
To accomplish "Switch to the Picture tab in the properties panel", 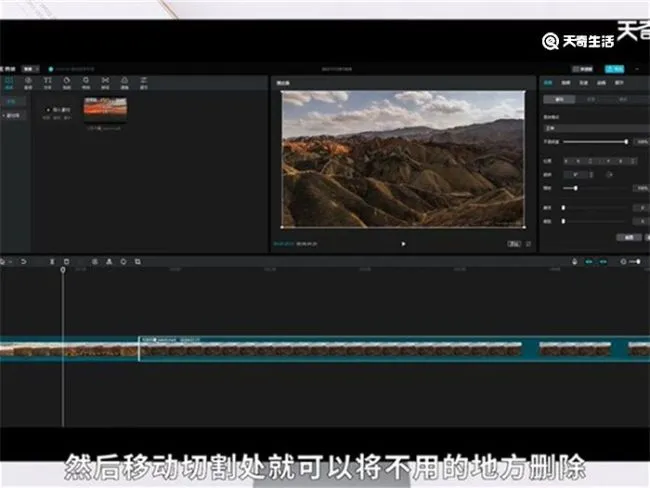I will (548, 83).
